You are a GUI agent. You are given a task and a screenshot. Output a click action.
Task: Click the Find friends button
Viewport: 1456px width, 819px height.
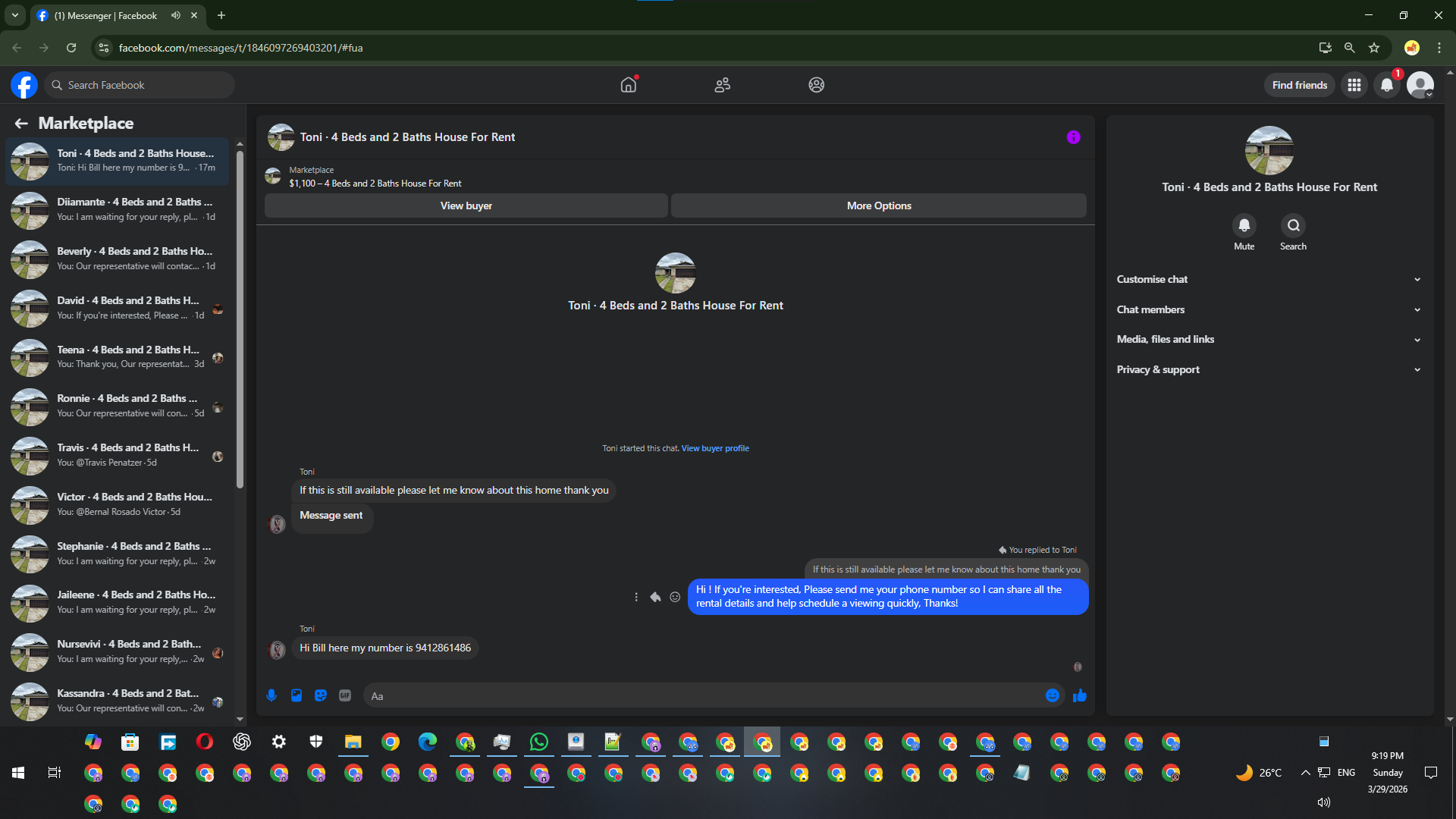(1300, 85)
